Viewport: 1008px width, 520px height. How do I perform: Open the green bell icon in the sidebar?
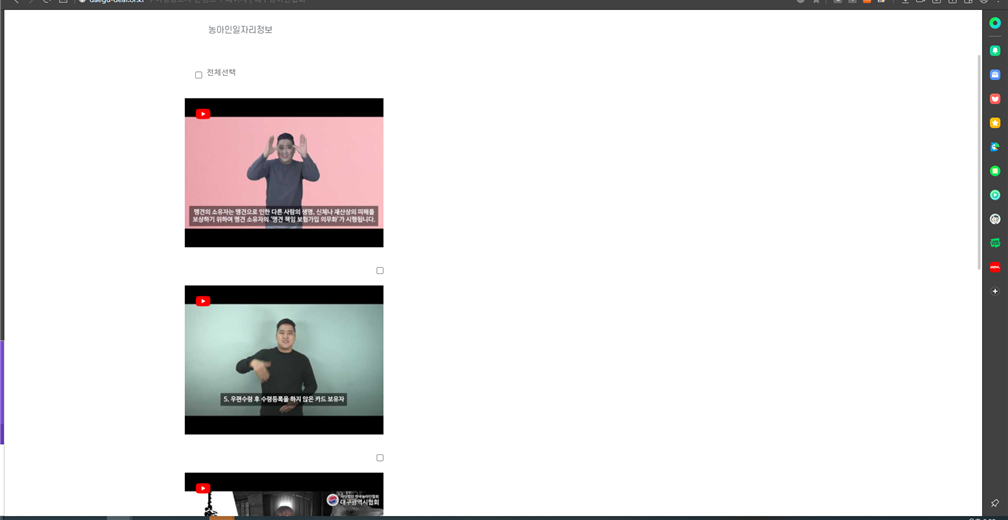tap(995, 51)
